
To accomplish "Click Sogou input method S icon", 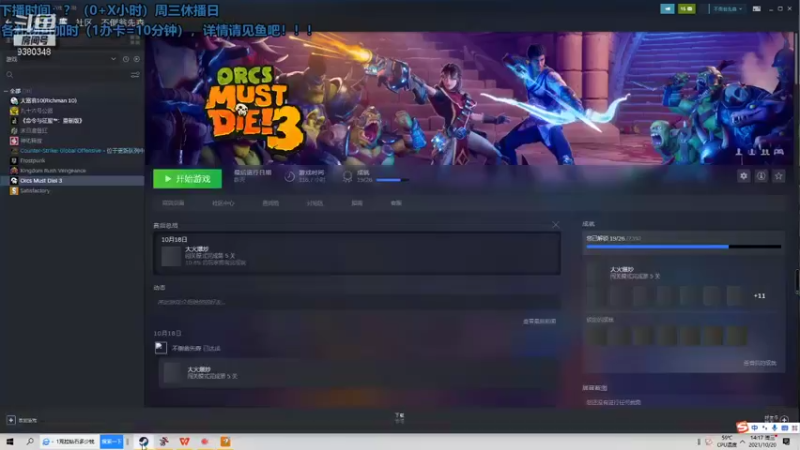I will point(742,427).
